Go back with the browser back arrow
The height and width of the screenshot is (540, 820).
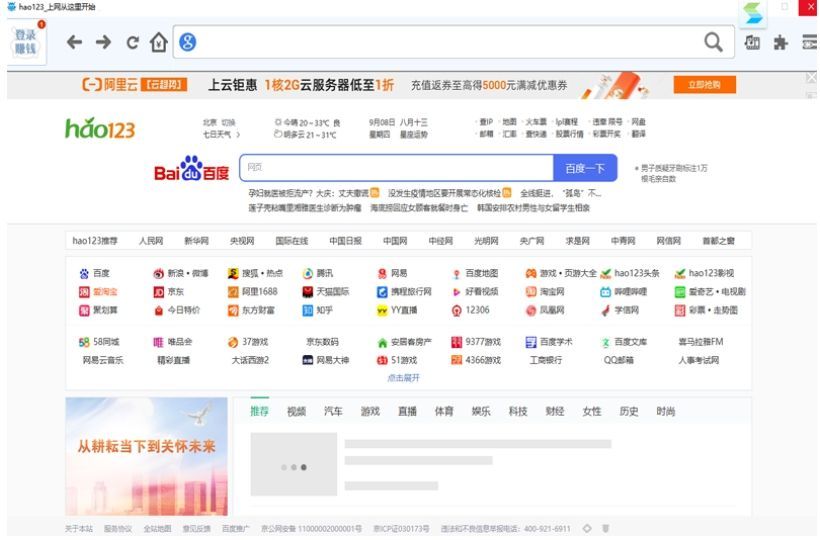click(74, 42)
